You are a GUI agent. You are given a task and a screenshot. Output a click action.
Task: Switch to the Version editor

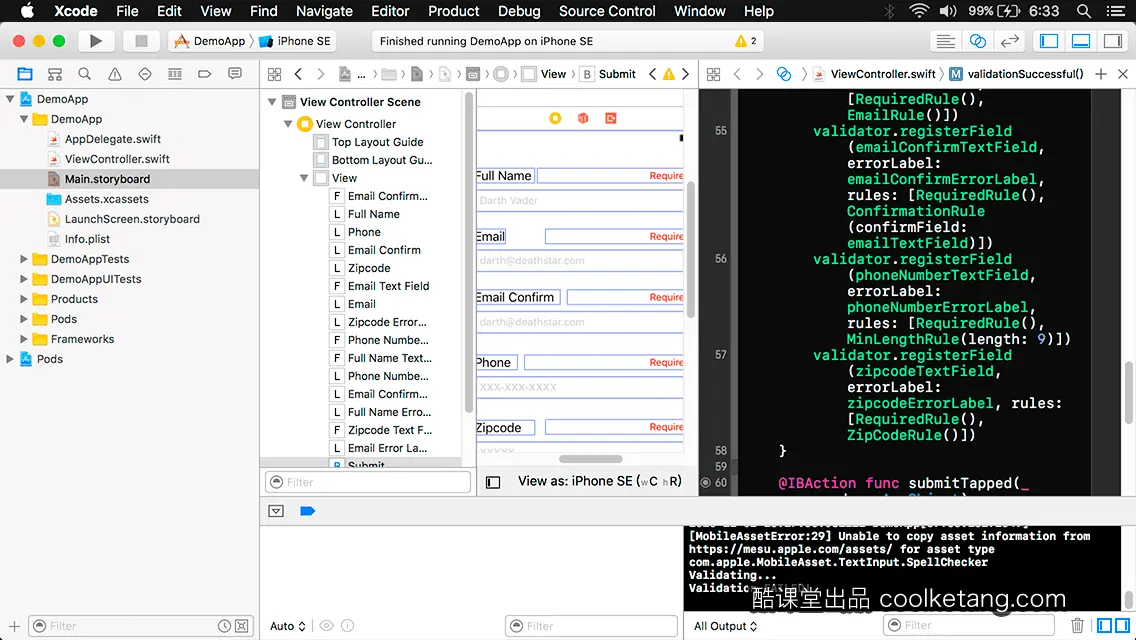point(1009,41)
